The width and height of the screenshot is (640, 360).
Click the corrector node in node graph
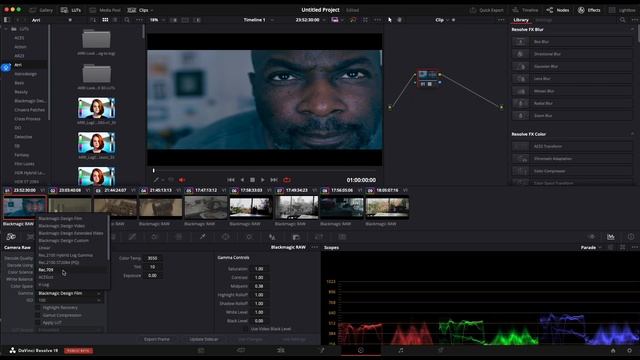427,78
